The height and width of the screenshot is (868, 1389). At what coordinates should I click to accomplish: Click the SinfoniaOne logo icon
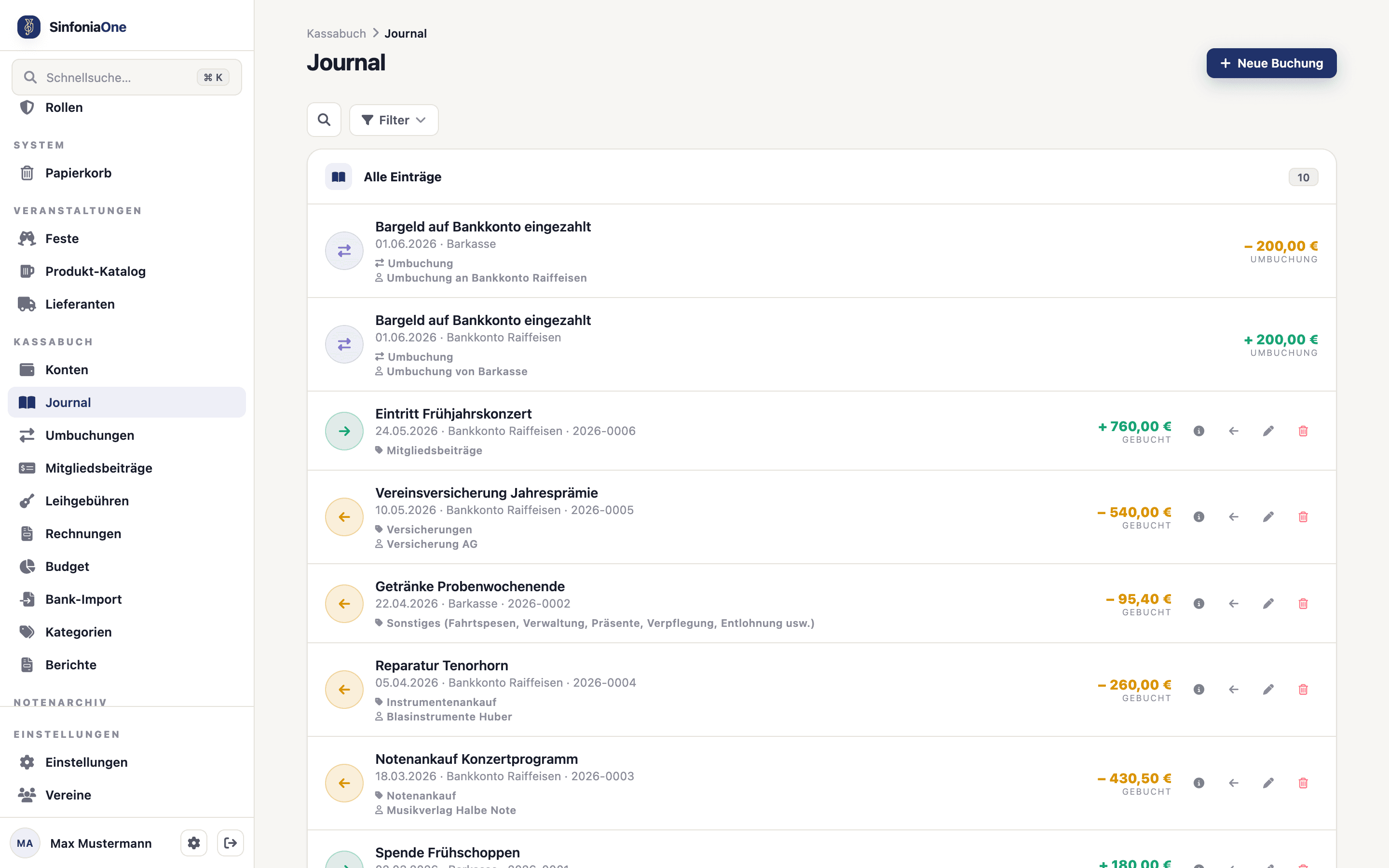pos(29,27)
